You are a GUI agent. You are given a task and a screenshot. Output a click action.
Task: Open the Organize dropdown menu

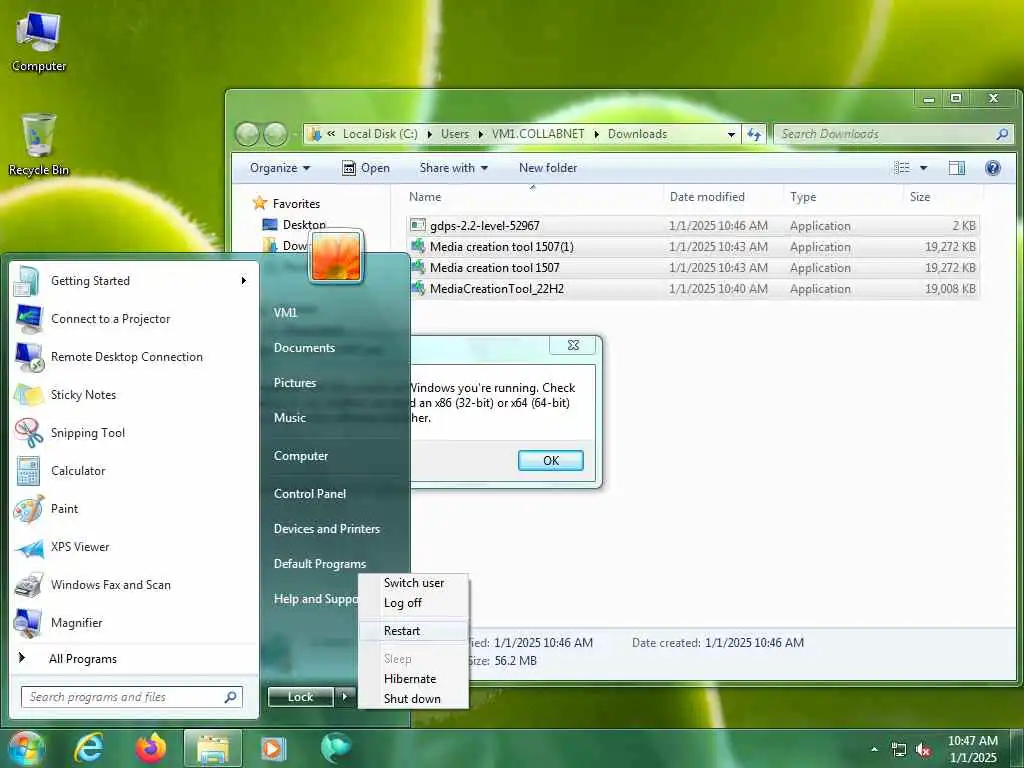pyautogui.click(x=280, y=168)
